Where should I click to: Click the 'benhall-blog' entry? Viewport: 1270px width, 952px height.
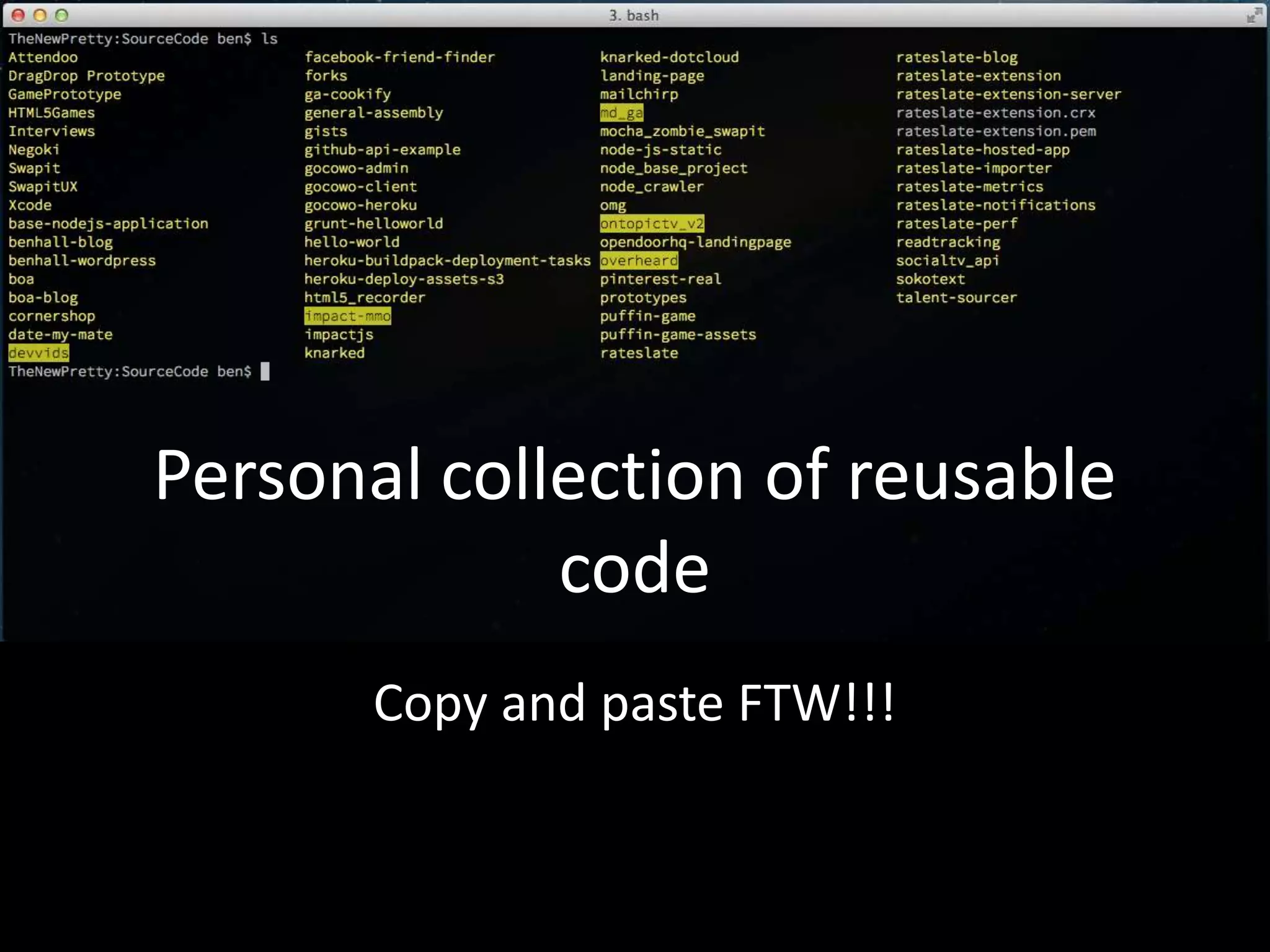pos(60,242)
